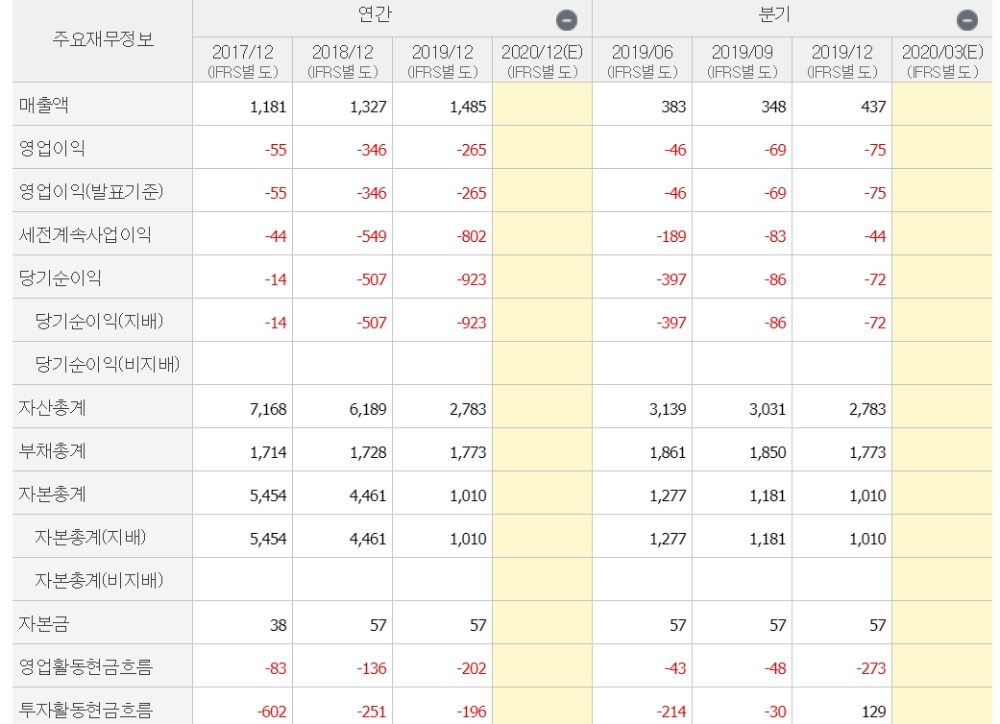1000x724 pixels.
Task: Collapse the 연간 annual section minus icon
Action: point(566,19)
